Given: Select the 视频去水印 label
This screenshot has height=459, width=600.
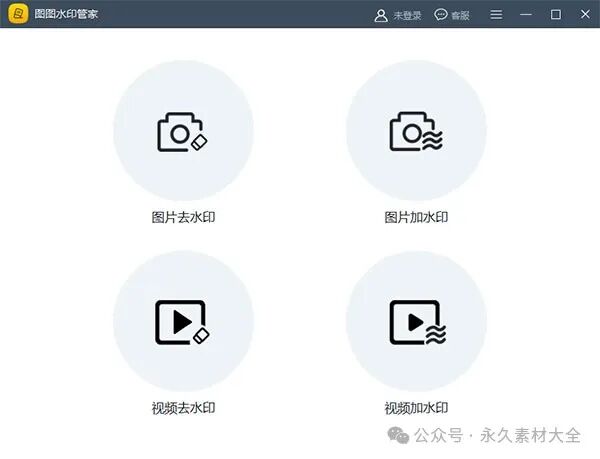Looking at the screenshot, I should [x=183, y=408].
